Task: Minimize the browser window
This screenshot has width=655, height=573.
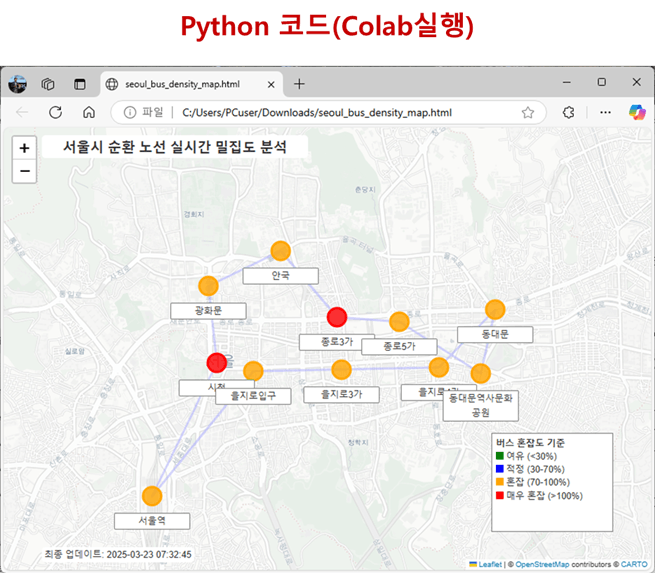Action: [x=566, y=82]
